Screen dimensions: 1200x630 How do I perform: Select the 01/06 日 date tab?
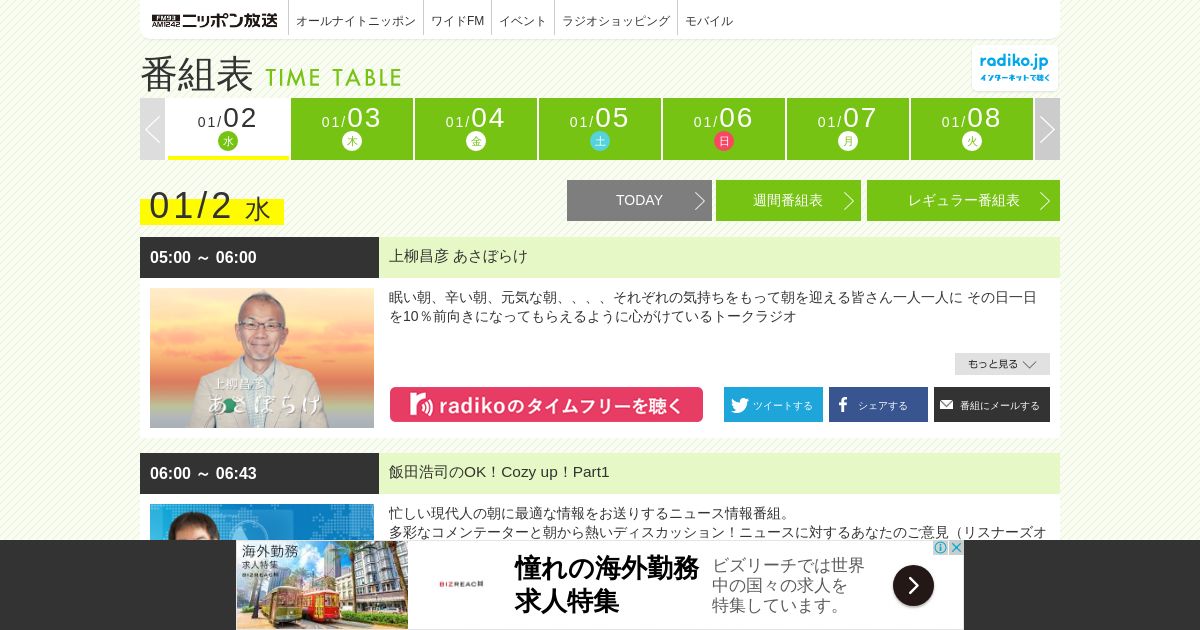pos(724,129)
